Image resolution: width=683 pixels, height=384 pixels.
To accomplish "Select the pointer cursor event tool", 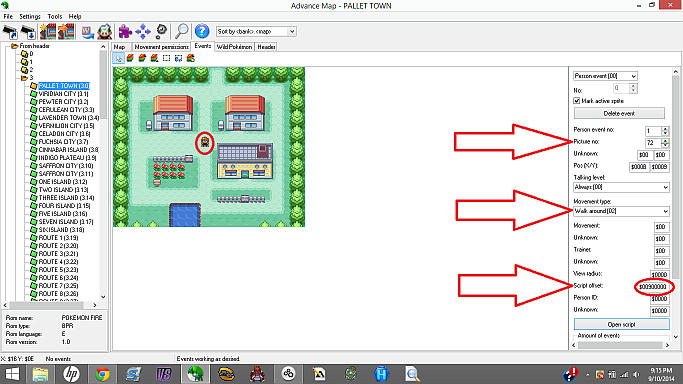I will [x=118, y=58].
